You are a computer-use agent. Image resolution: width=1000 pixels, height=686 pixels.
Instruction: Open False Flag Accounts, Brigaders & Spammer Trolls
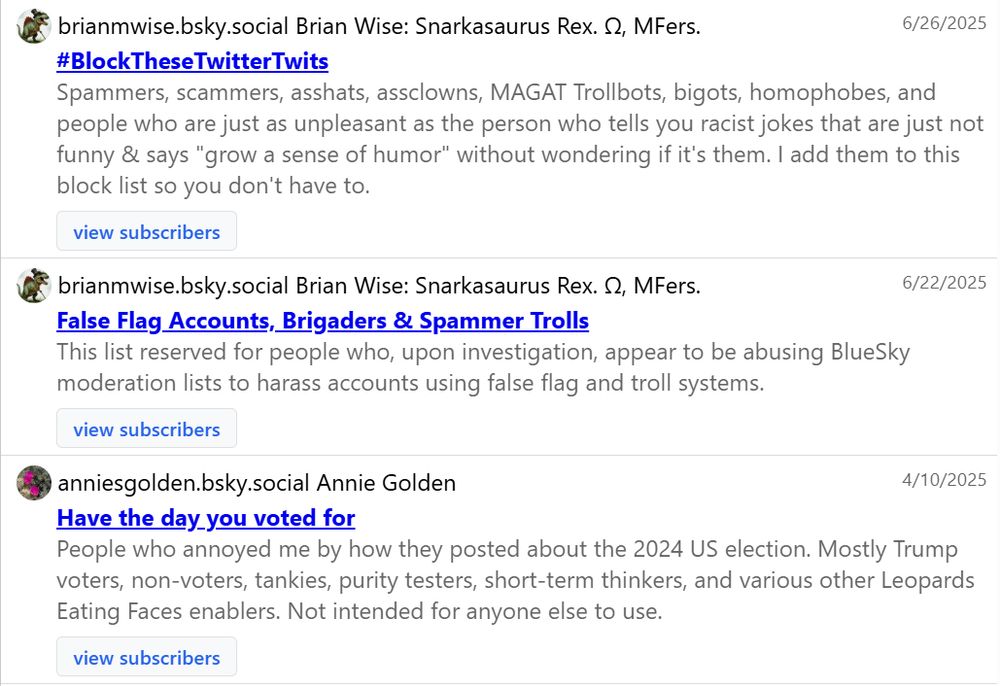click(322, 321)
